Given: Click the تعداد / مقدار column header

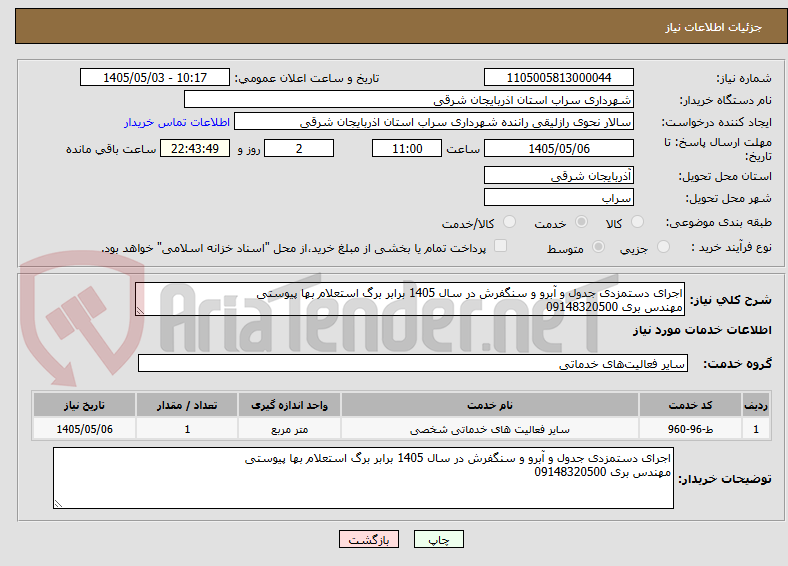Looking at the screenshot, I should tap(187, 405).
